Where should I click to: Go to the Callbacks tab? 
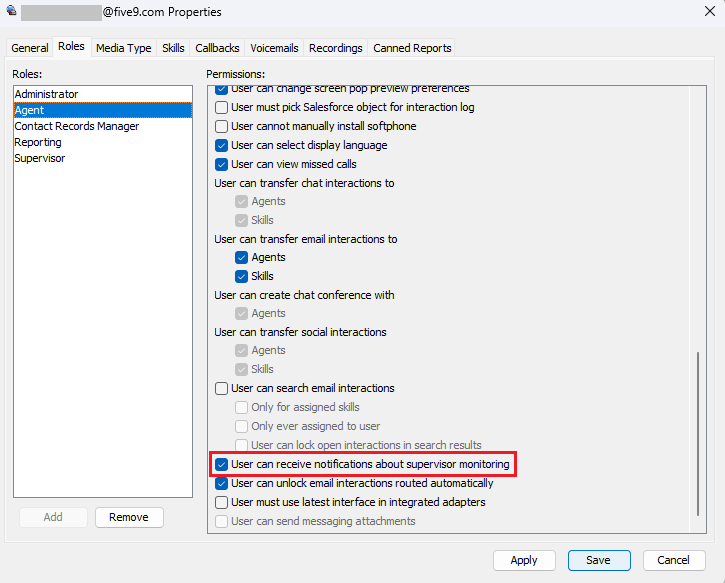(x=217, y=48)
